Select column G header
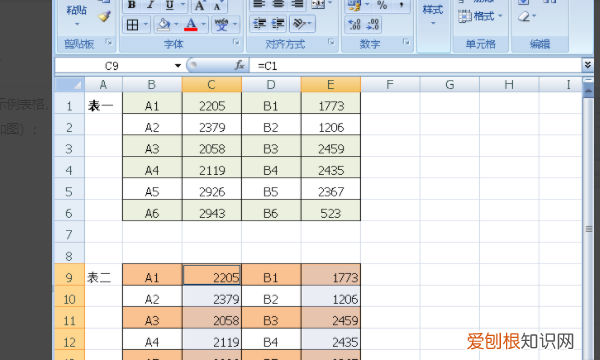Screen dimensions: 600x360 point(450,85)
